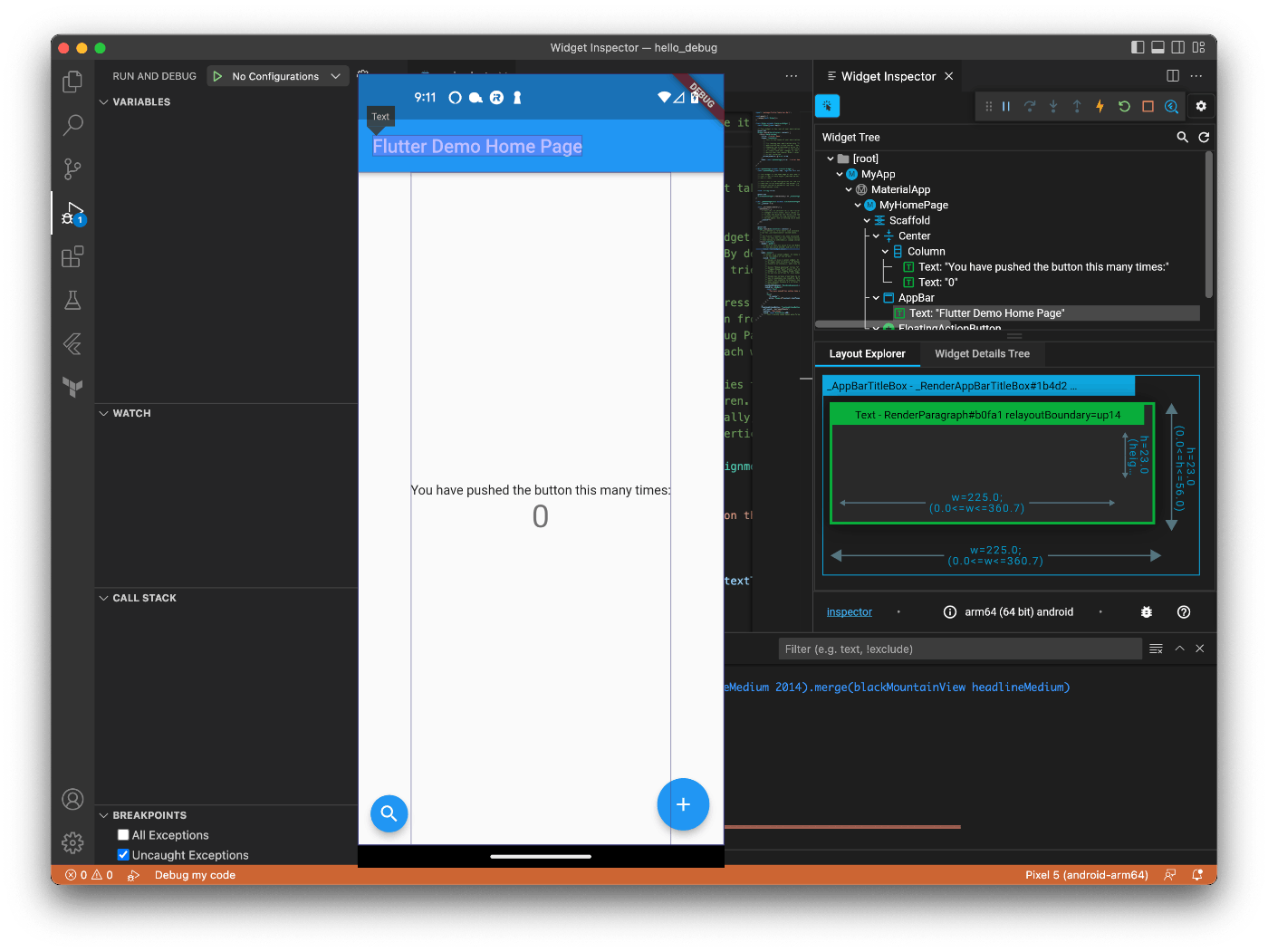
Task: Click Step Into in debug toolbar
Action: click(x=1053, y=106)
